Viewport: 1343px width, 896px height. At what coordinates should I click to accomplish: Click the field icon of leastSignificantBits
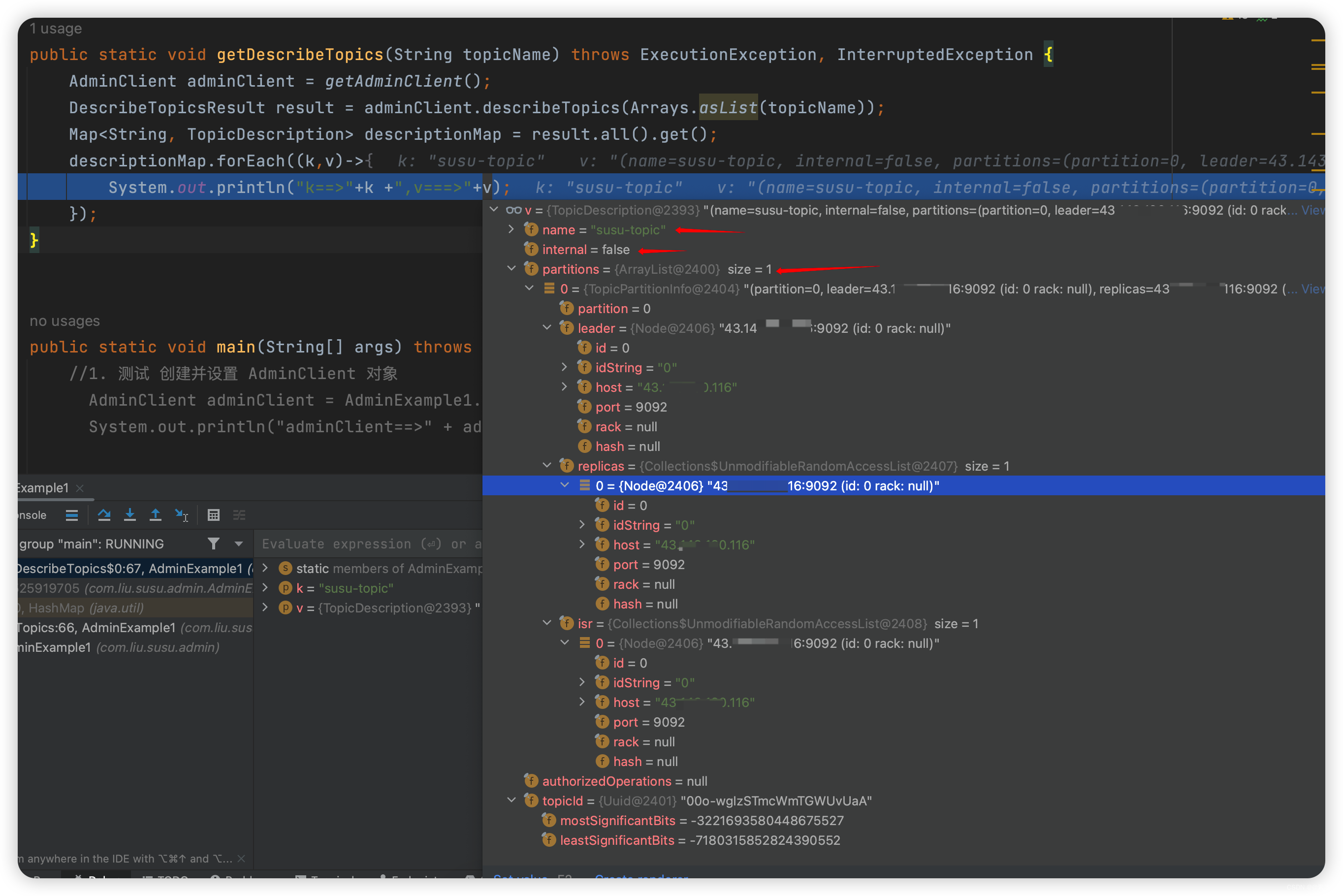click(x=549, y=840)
